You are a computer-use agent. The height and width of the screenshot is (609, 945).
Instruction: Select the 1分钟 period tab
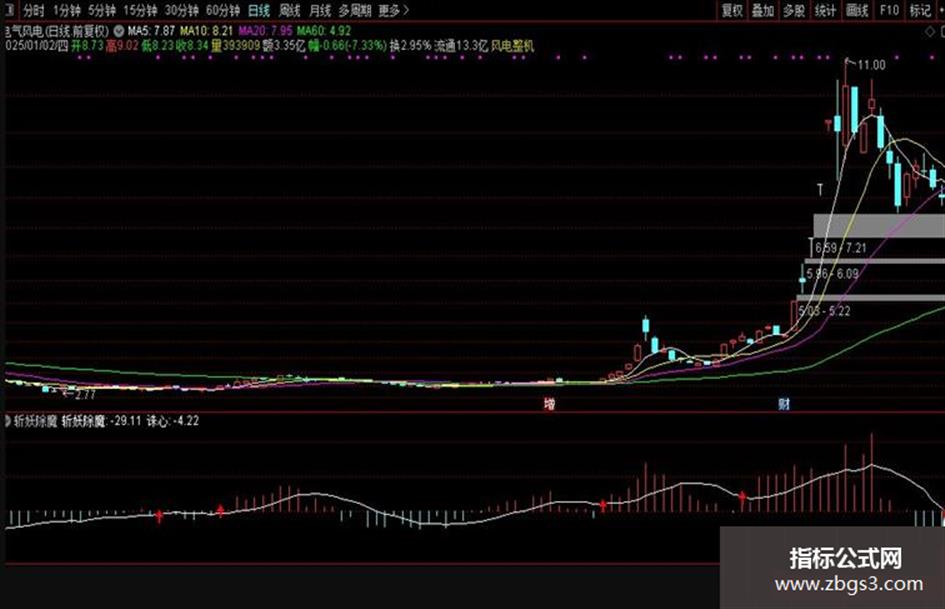(66, 10)
